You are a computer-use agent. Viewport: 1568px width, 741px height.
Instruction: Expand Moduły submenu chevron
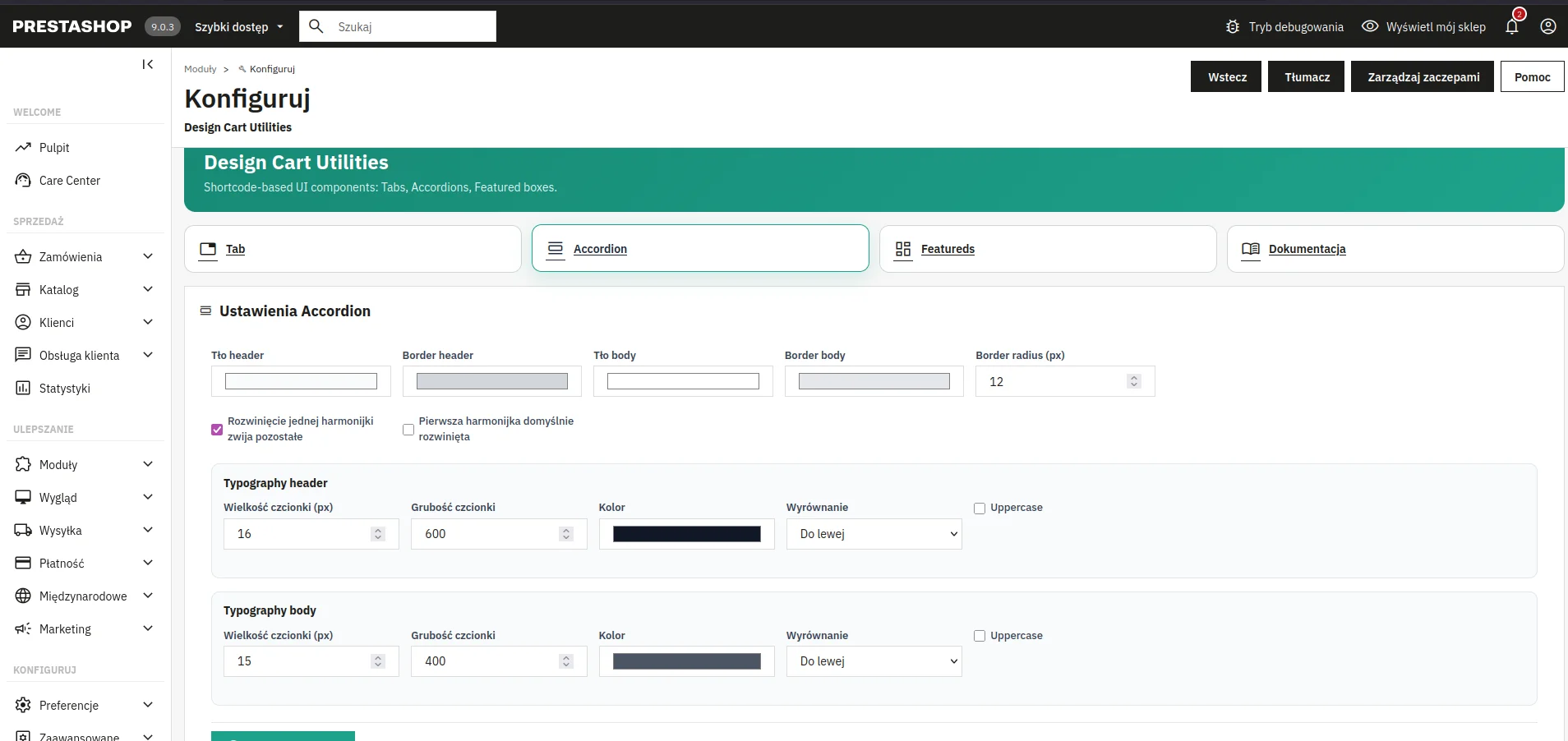[148, 464]
